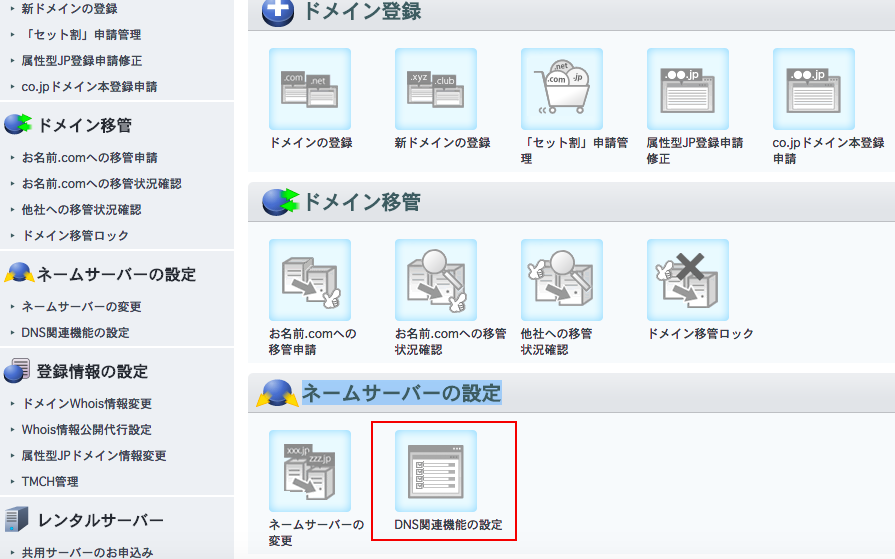This screenshot has height=559, width=895.
Task: Click the highlighted ネームサーバーの設定 section title
Action: coord(402,393)
